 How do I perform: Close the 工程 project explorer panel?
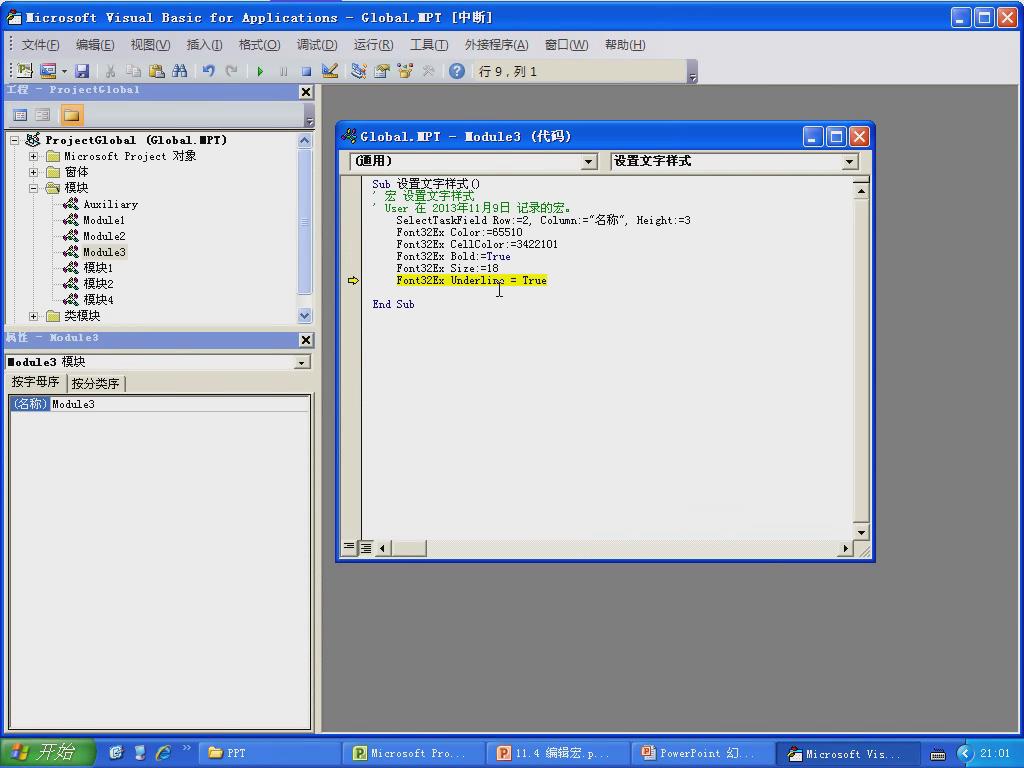[x=306, y=92]
